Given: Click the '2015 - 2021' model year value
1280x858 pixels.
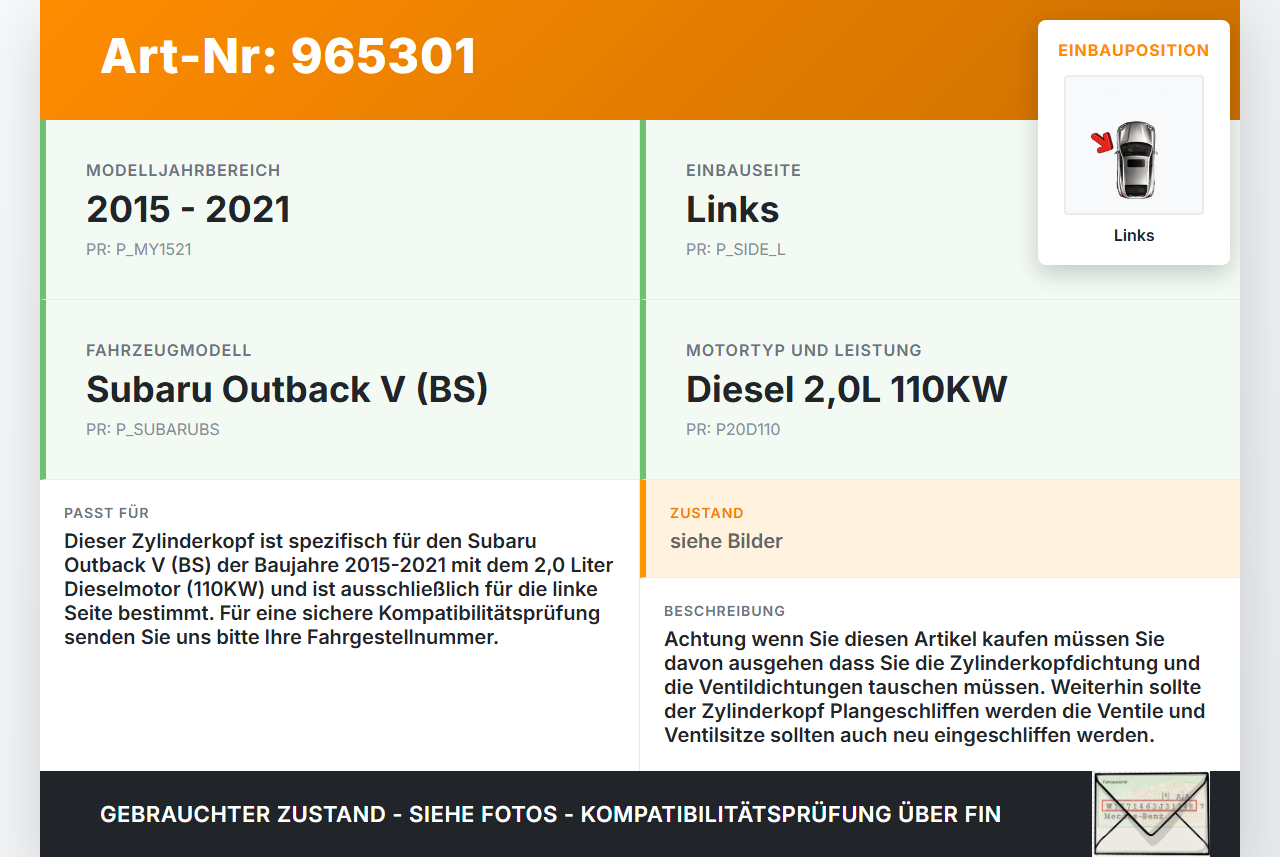Looking at the screenshot, I should coord(188,209).
